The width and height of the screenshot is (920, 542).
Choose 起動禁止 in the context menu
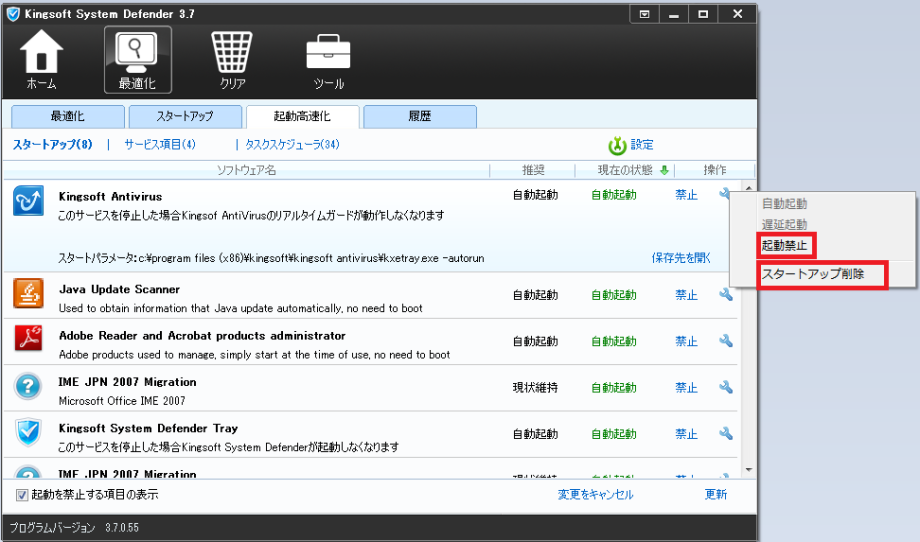[x=786, y=245]
